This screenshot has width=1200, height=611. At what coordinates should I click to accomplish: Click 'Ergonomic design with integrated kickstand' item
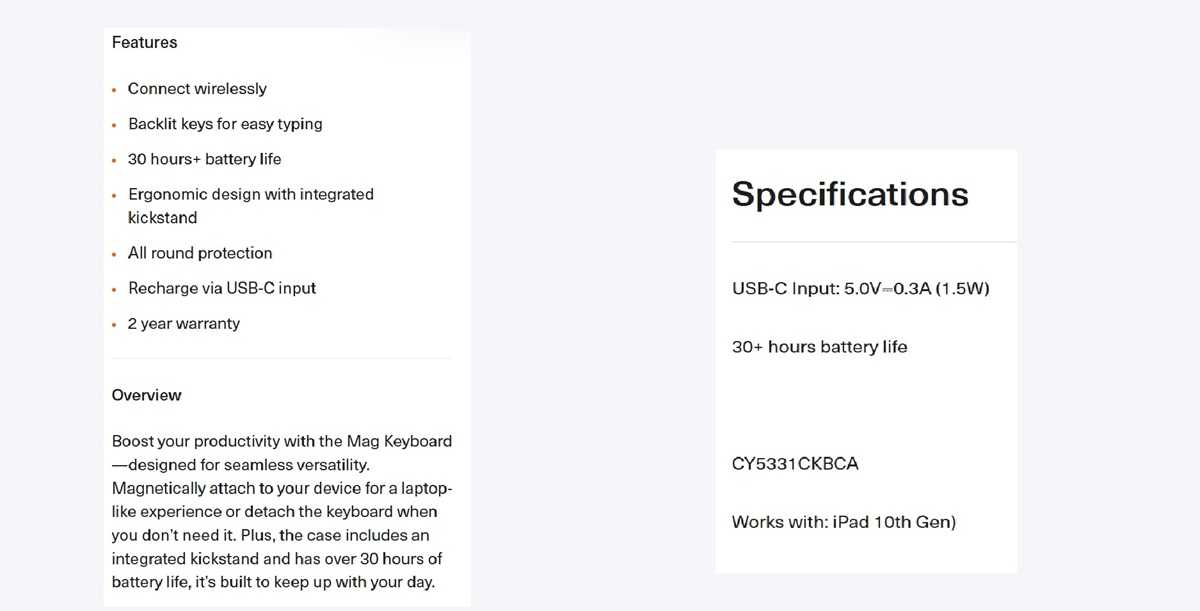pyautogui.click(x=251, y=206)
